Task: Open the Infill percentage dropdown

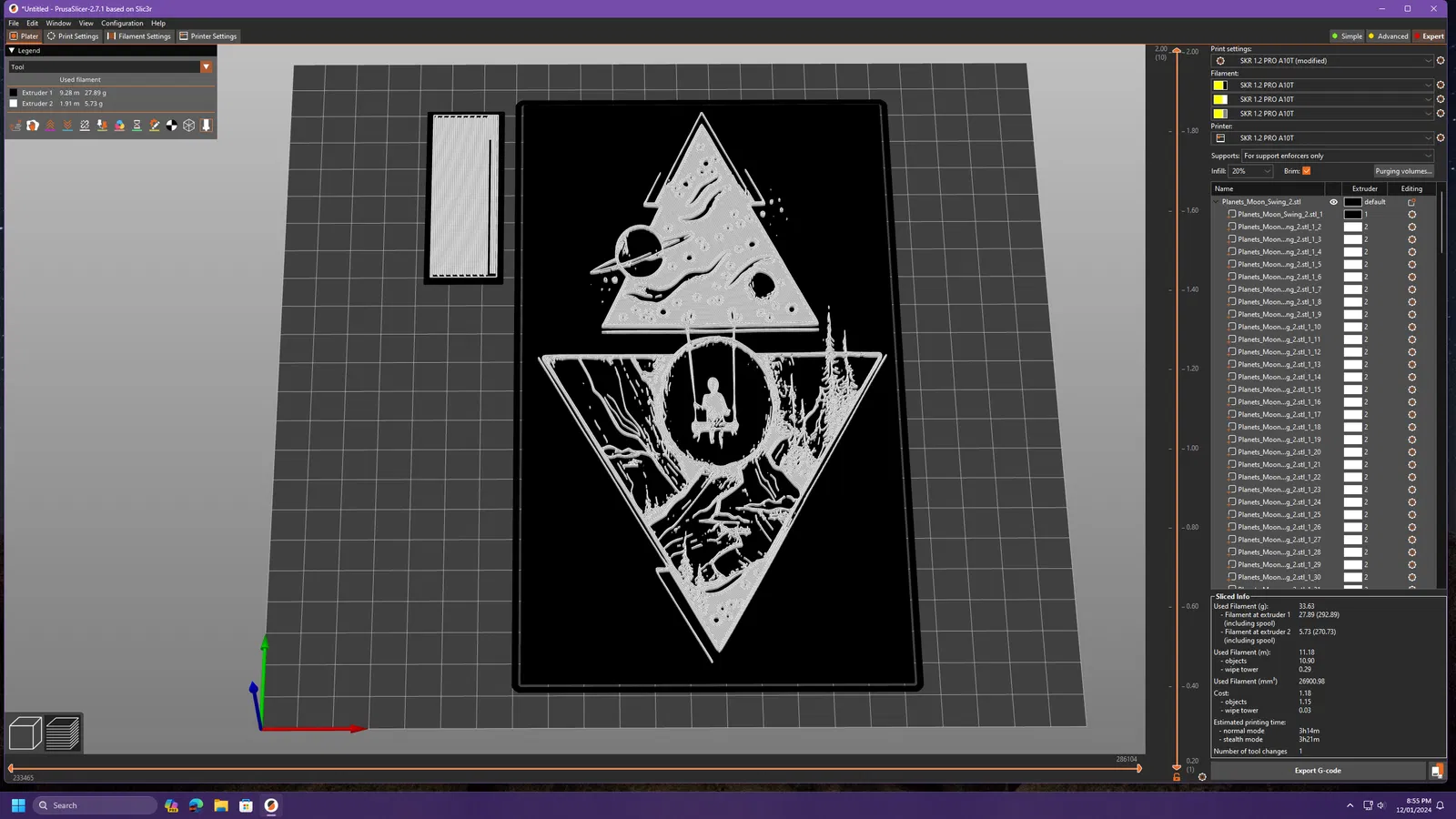Action: [1250, 171]
